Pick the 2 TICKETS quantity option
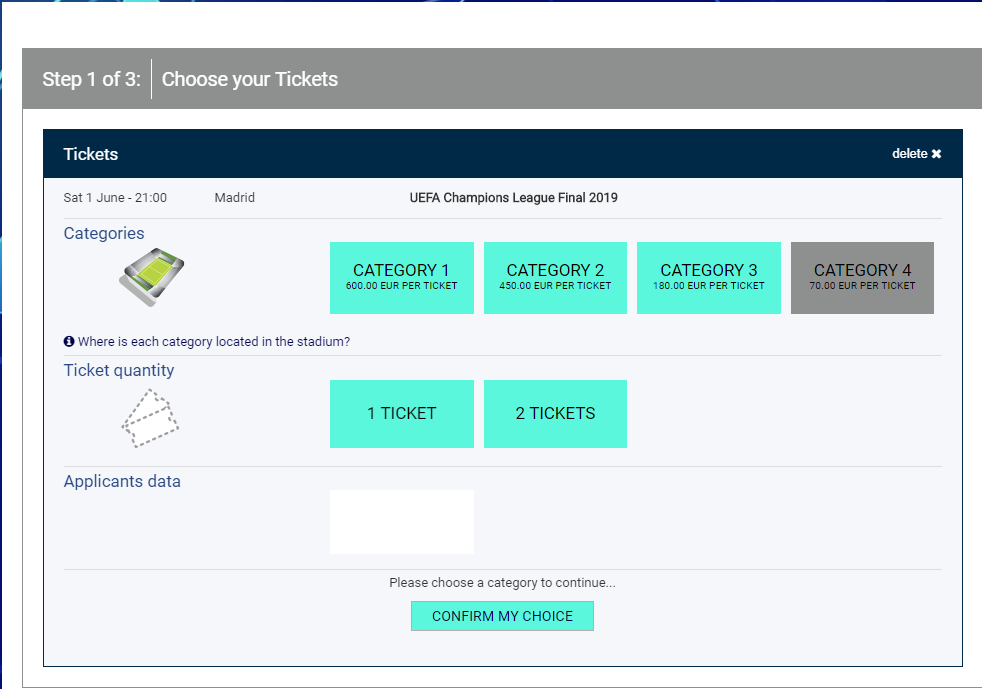The width and height of the screenshot is (982, 689). click(555, 414)
